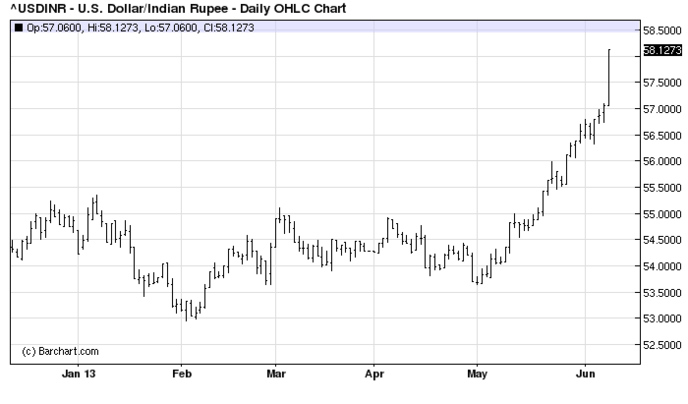Click the 57.0000 price axis label
688x404 pixels.
[663, 109]
